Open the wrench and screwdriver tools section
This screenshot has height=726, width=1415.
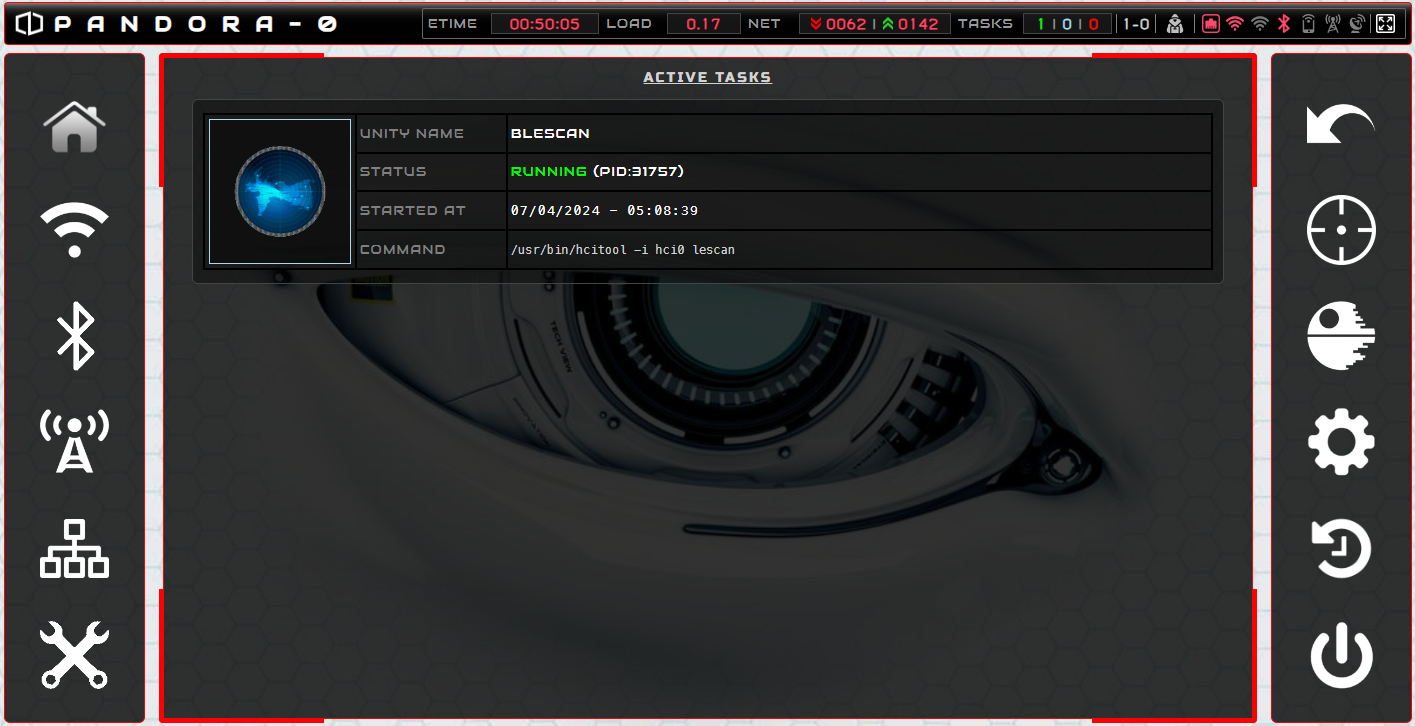tap(74, 654)
